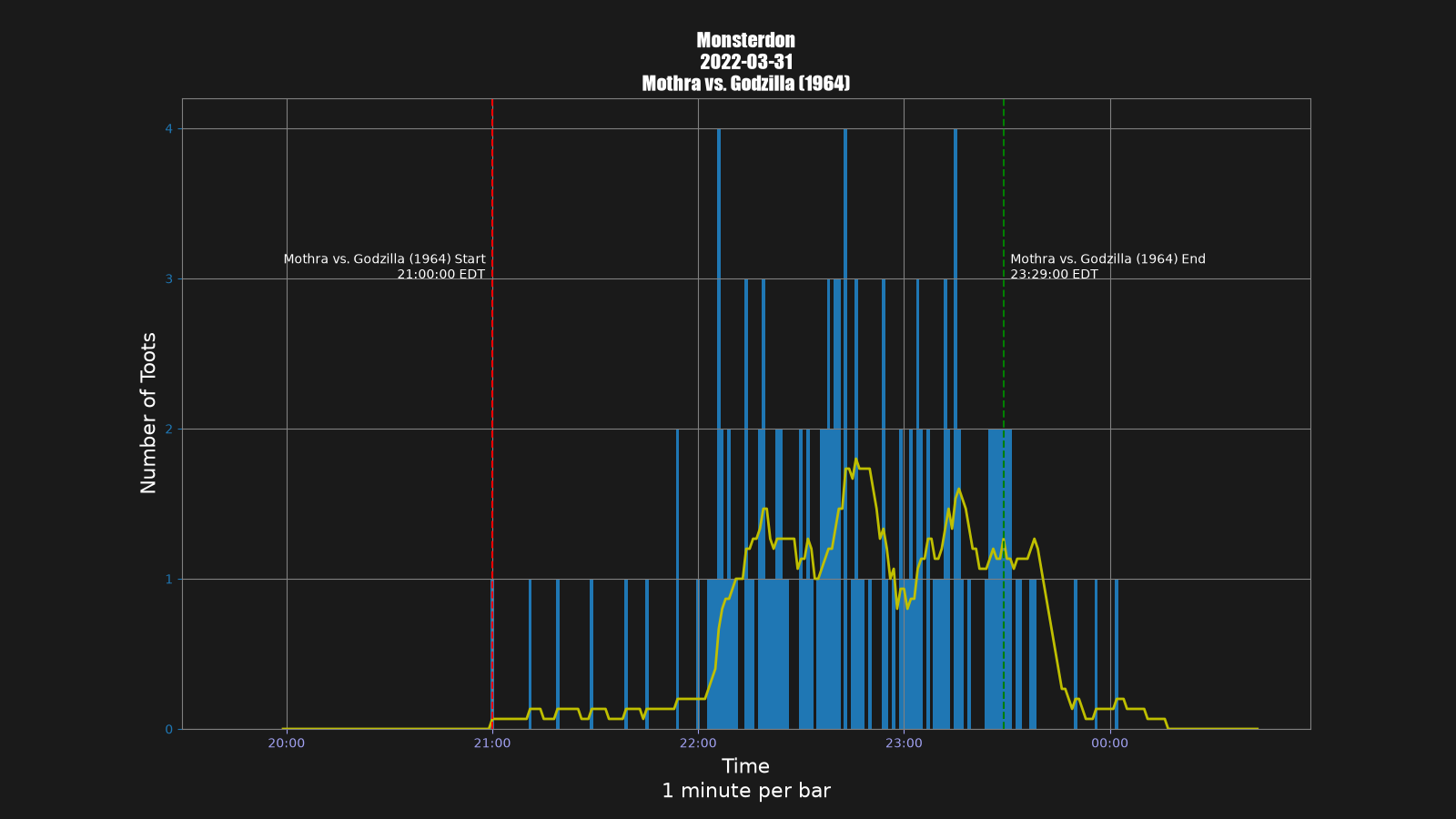Viewport: 1456px width, 819px height.
Task: Click the '1 minute per bar' caption
Action: tap(746, 791)
